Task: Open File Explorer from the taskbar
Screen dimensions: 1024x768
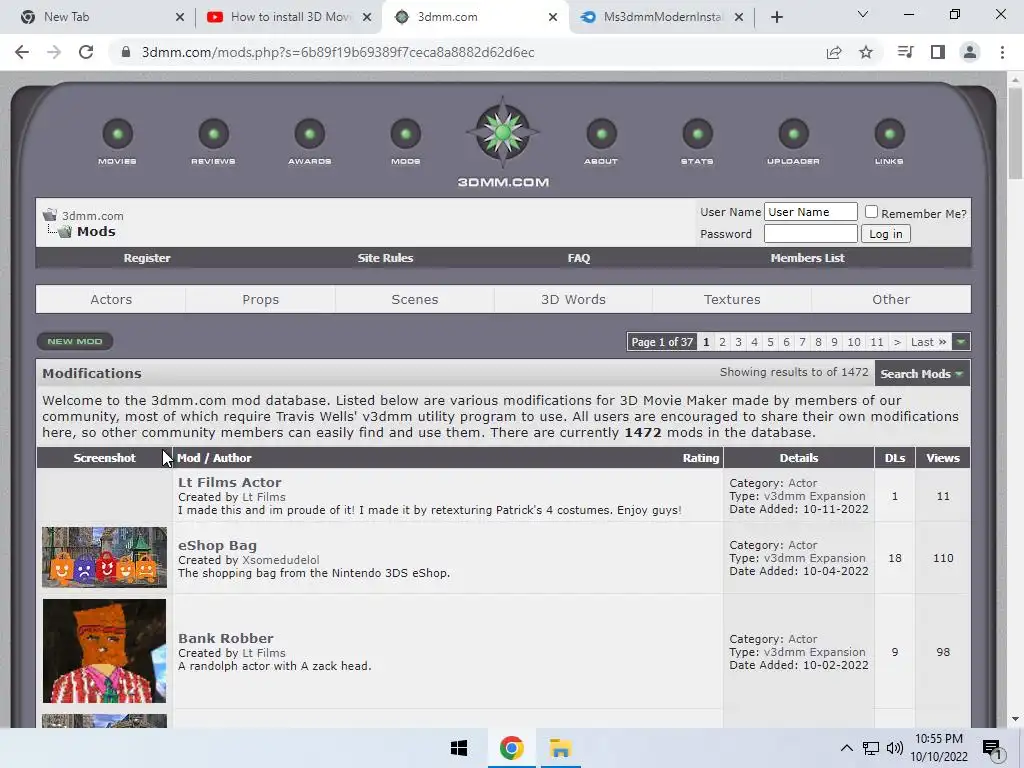Action: (x=560, y=748)
